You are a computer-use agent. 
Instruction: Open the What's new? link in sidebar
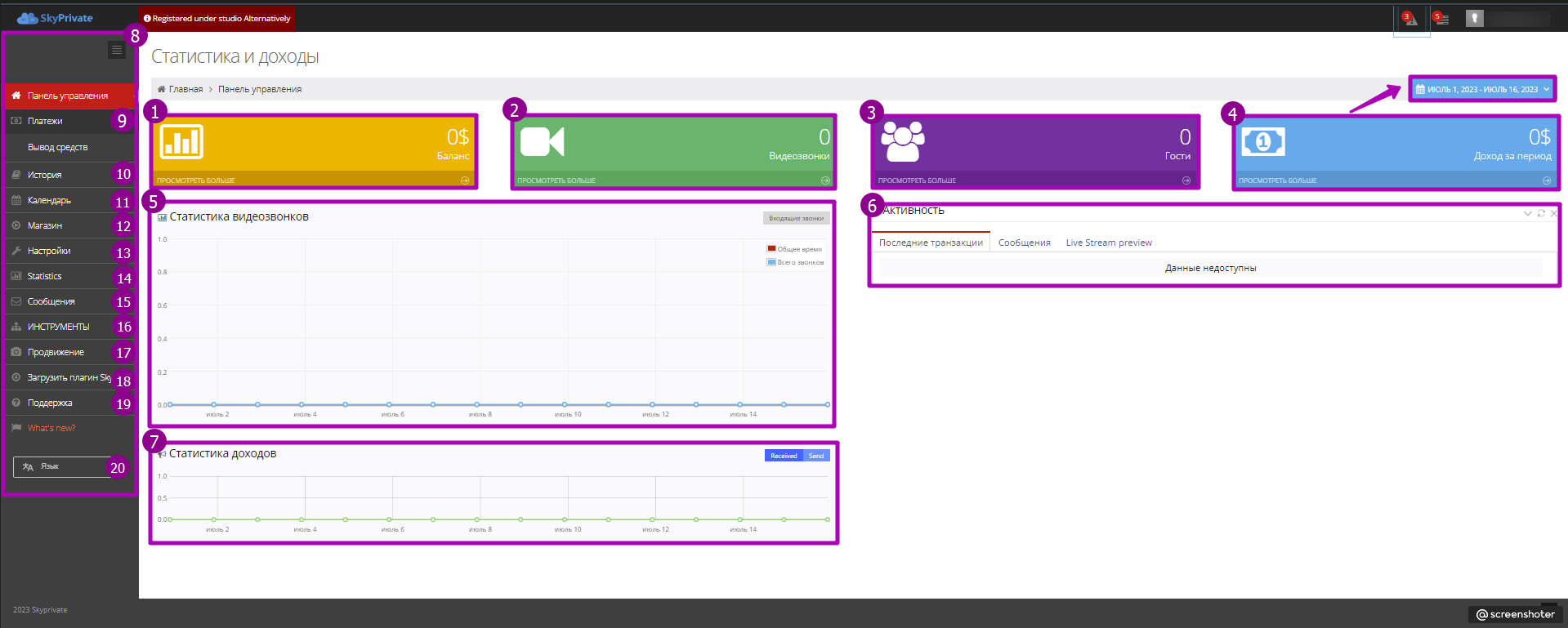point(51,428)
